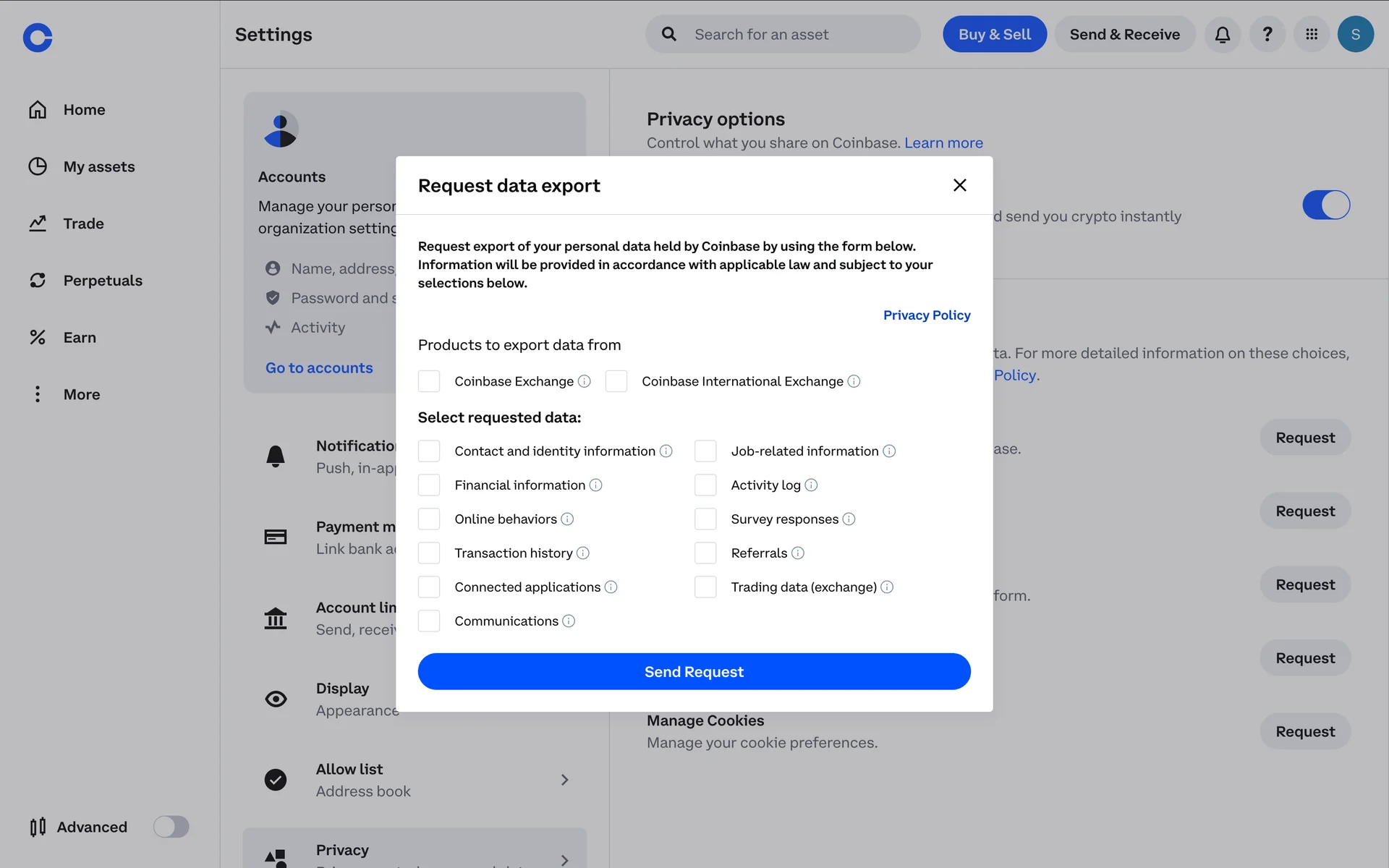
Task: Click the Coinbase logo icon
Action: coord(38,38)
